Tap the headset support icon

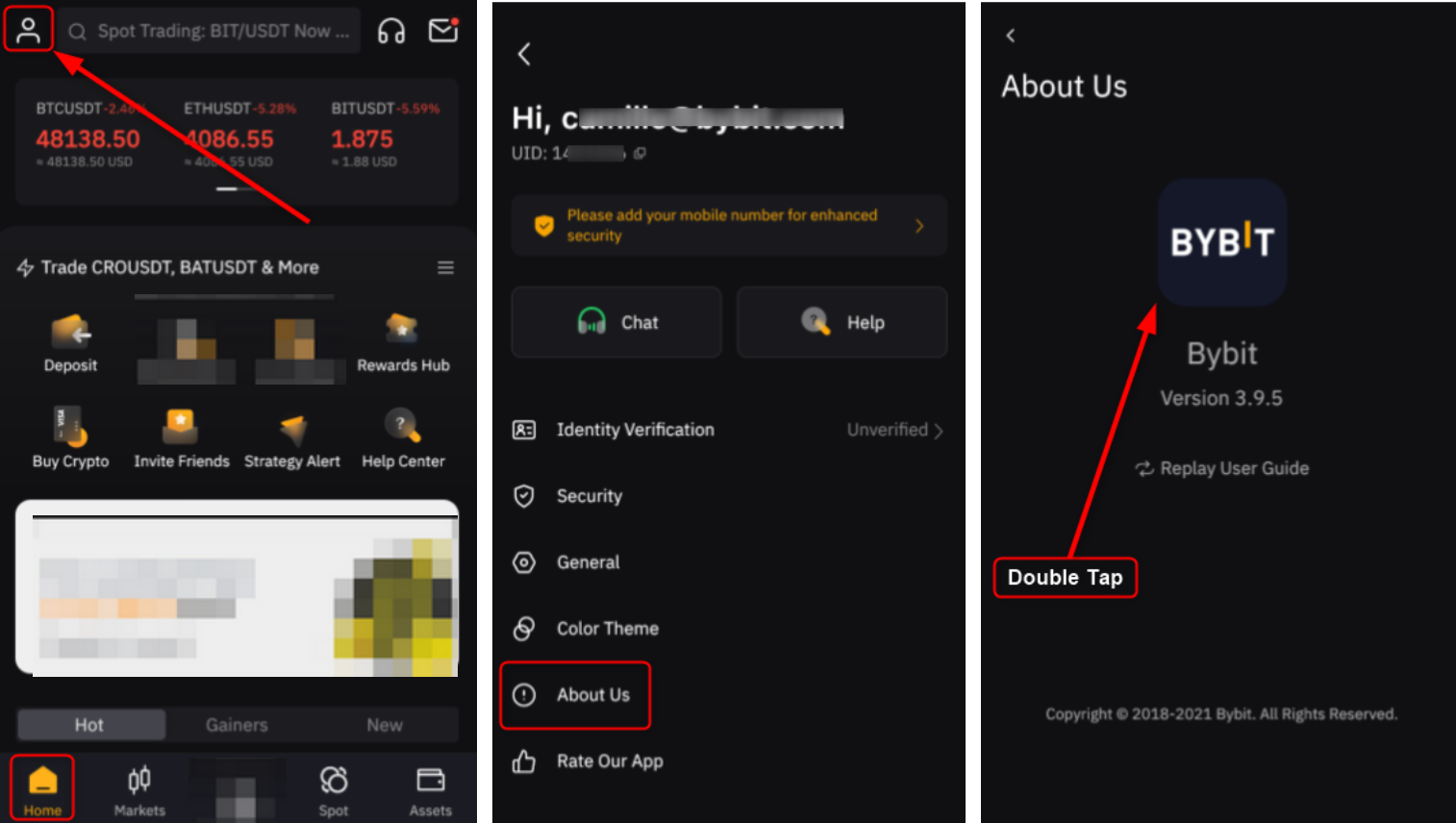pos(391,31)
